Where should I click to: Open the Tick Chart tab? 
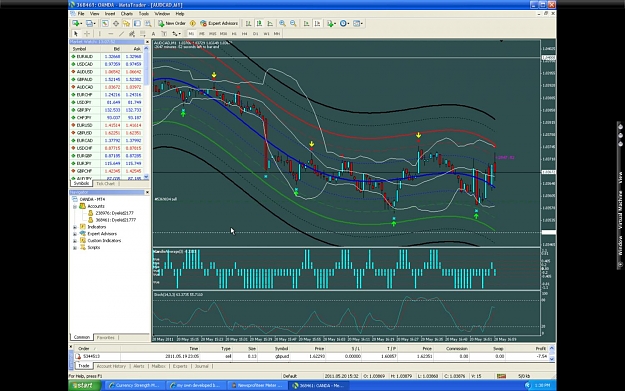tap(105, 184)
